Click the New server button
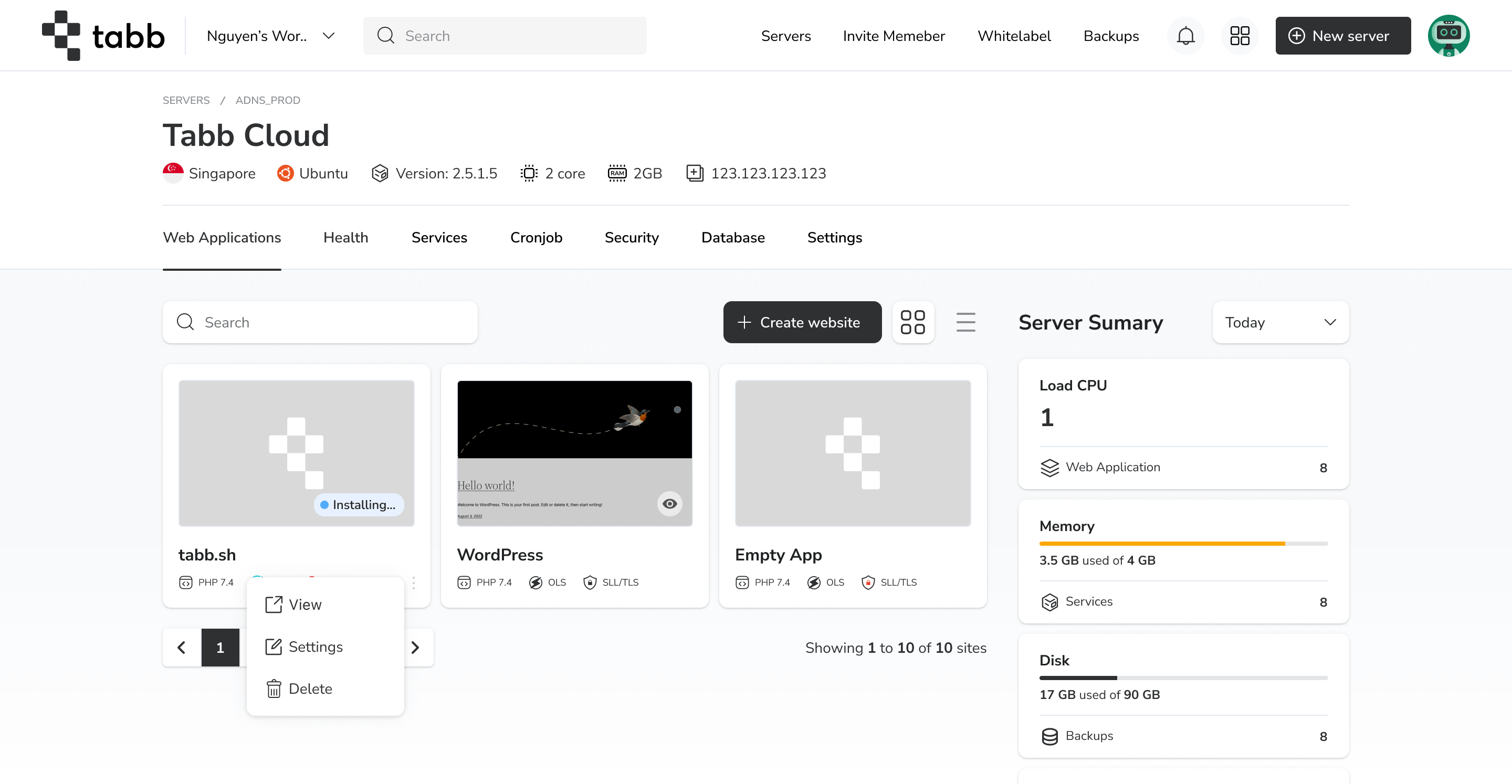 [1343, 36]
